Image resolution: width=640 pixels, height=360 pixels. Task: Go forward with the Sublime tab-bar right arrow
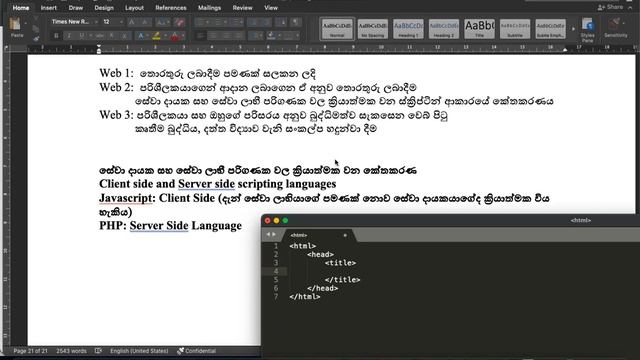pyautogui.click(x=274, y=234)
